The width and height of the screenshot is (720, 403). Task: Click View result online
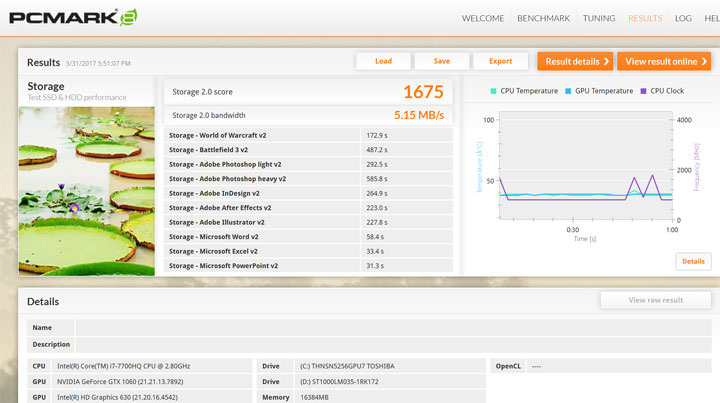pos(663,61)
